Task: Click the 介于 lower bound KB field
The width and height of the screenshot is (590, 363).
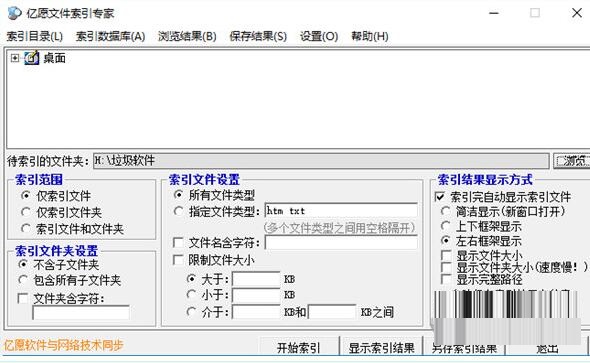Action: [x=256, y=312]
